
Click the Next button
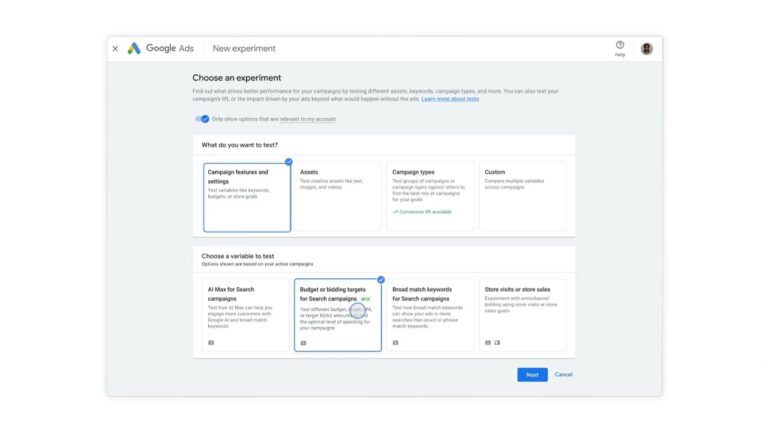(532, 375)
